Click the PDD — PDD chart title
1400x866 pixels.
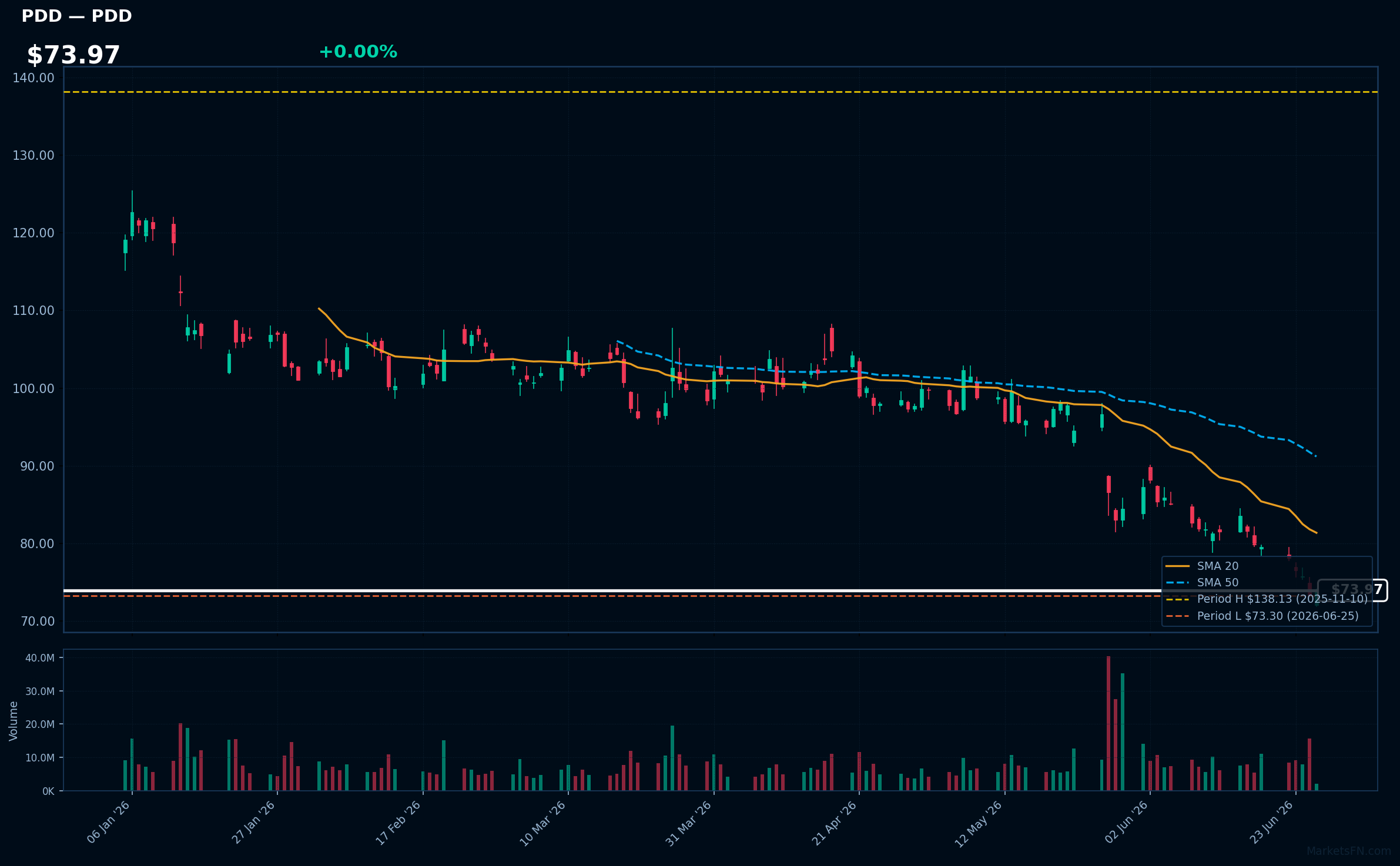tap(76, 16)
